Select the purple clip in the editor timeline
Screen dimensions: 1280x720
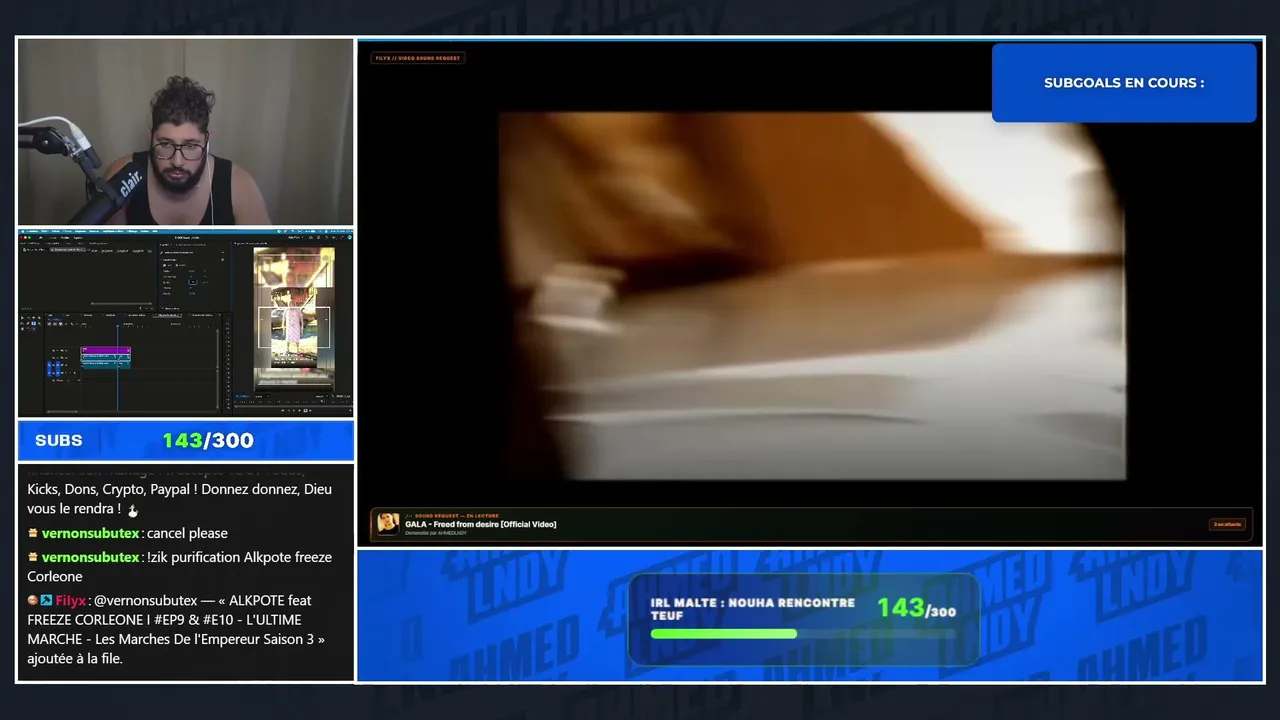tap(105, 351)
